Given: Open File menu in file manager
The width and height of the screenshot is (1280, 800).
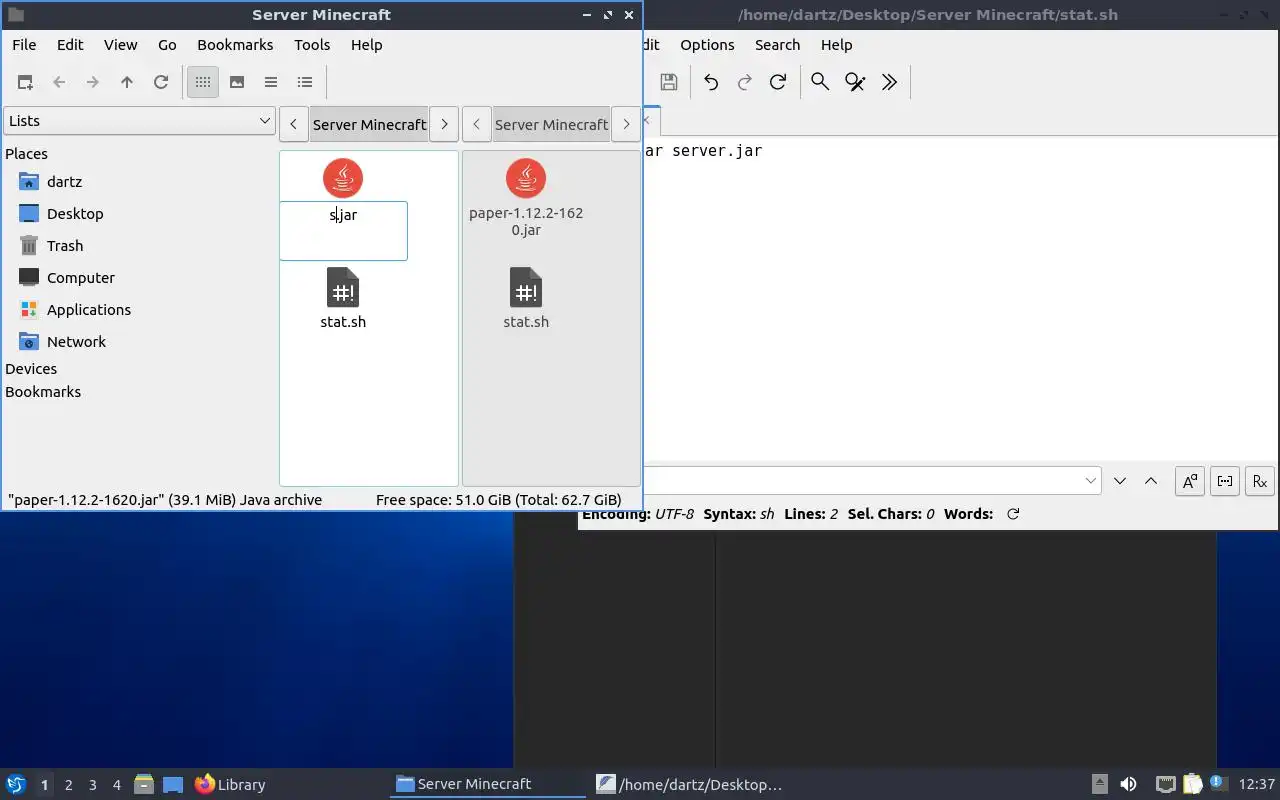Looking at the screenshot, I should tap(24, 45).
